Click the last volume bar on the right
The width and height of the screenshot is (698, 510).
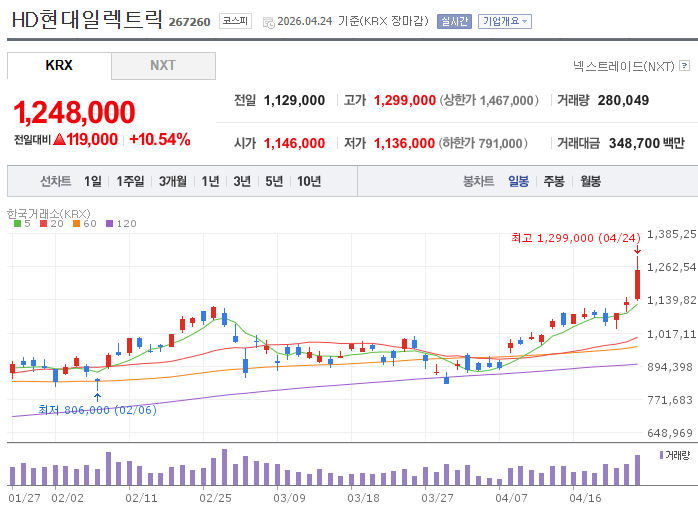coord(637,470)
